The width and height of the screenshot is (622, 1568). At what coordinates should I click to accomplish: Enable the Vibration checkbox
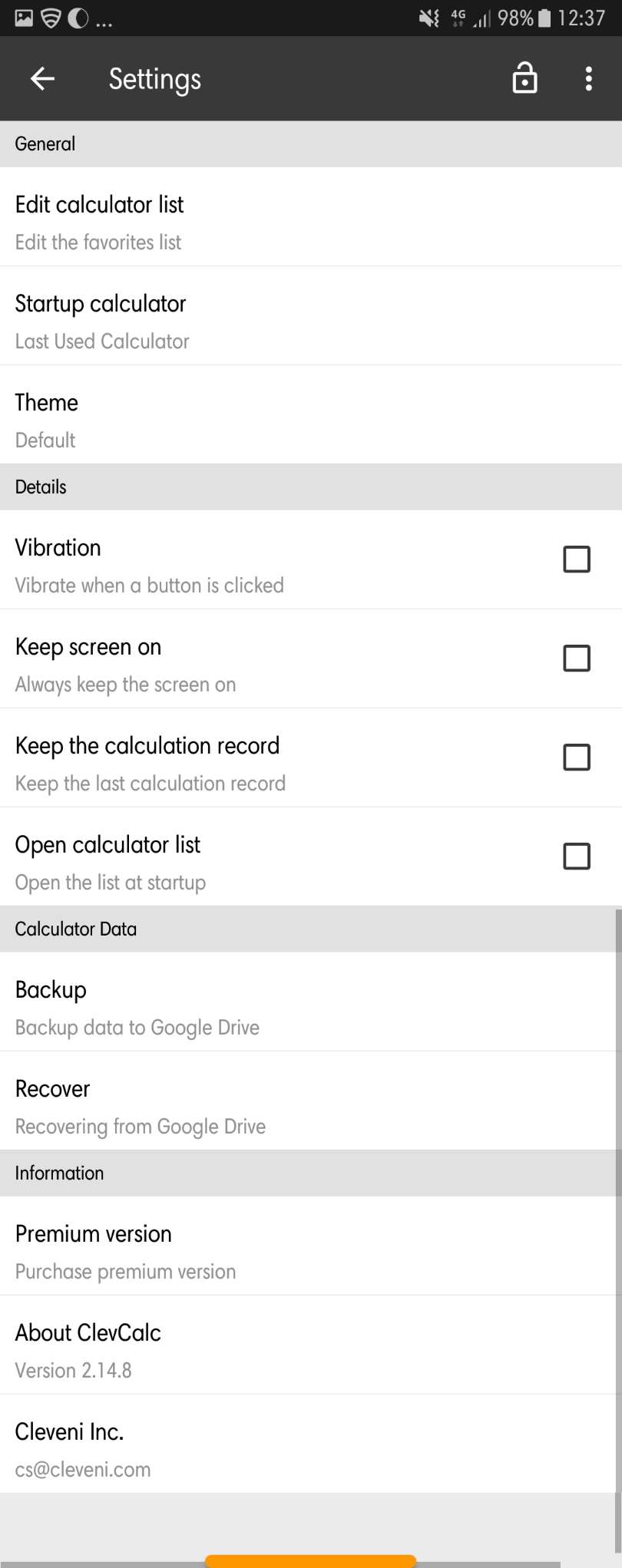tap(577, 560)
